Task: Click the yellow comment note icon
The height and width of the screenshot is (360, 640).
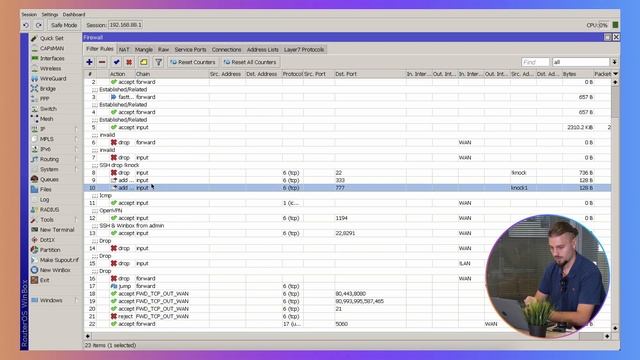Action: (144, 62)
